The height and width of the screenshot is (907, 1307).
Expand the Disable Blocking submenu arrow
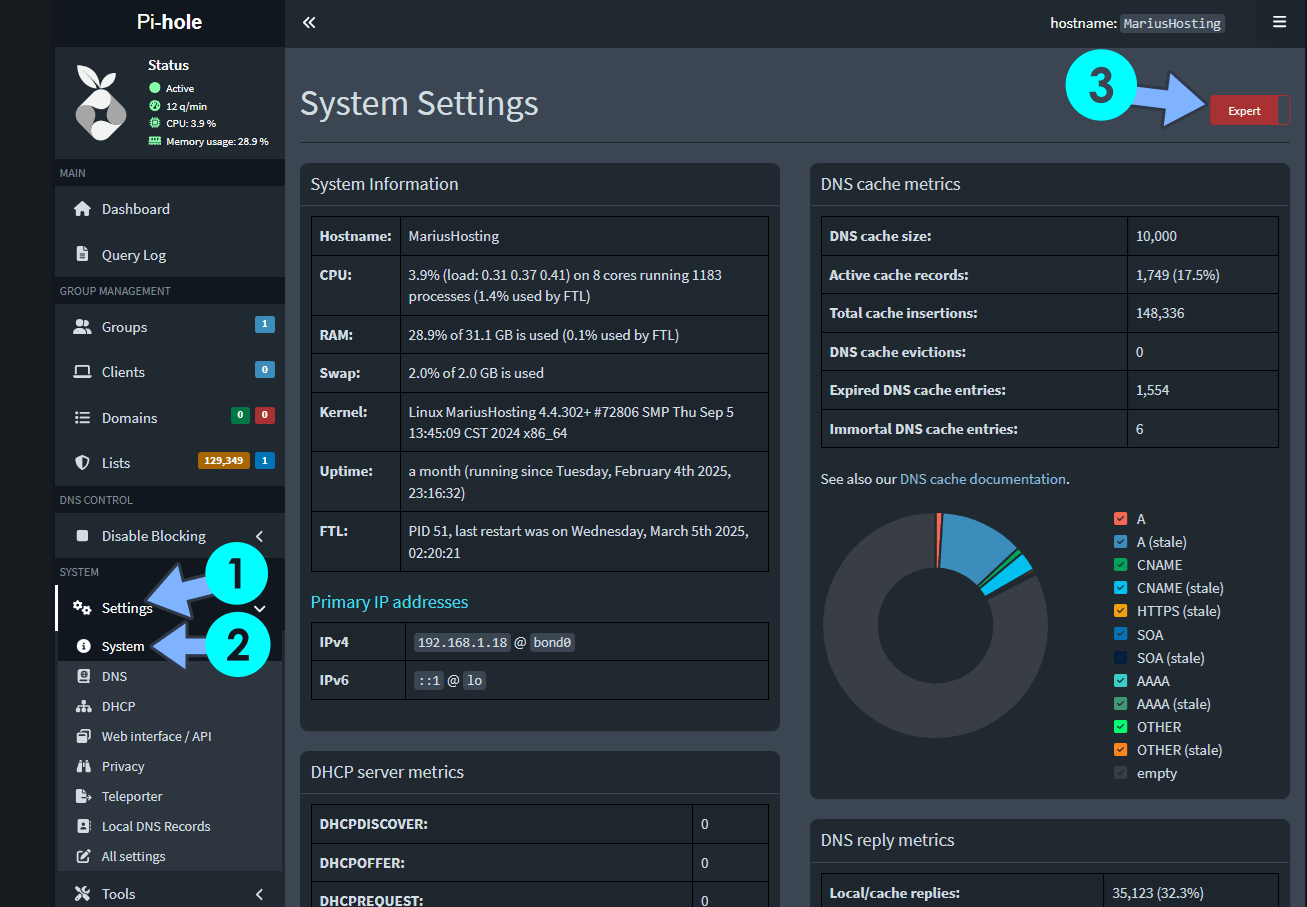point(260,536)
